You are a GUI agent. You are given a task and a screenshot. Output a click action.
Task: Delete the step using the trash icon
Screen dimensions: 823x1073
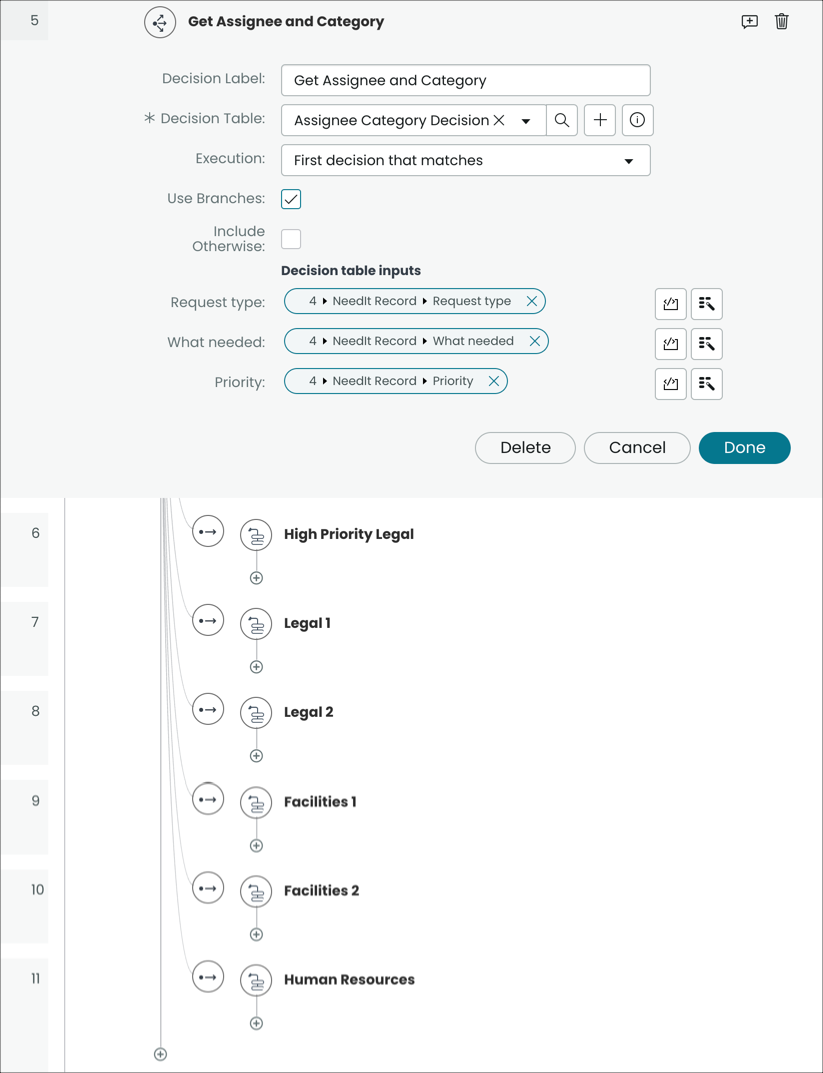pos(781,21)
